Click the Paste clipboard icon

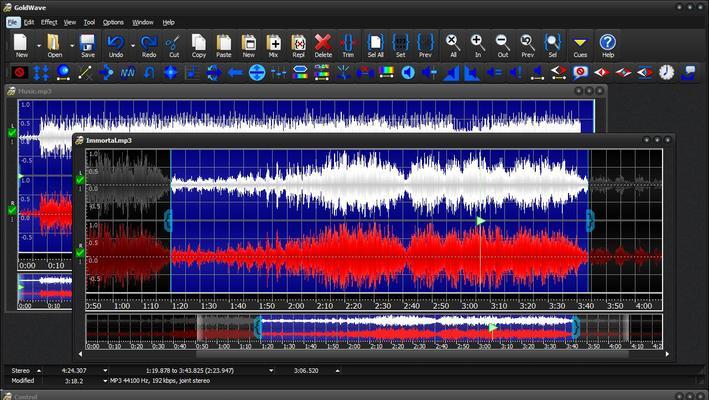(x=223, y=46)
